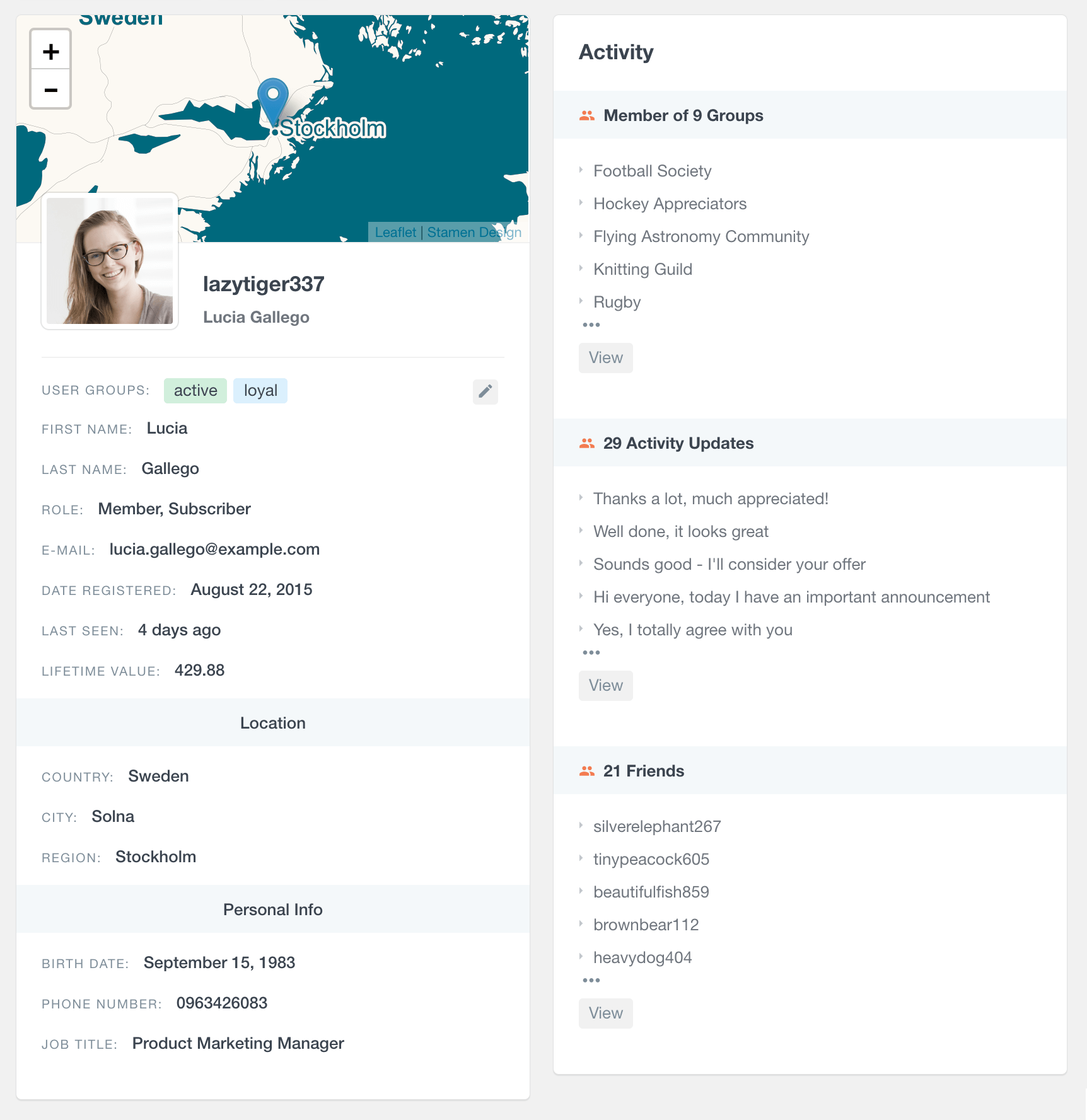The image size is (1087, 1120).
Task: Expand the ellipsis to show more groups
Action: 591,324
